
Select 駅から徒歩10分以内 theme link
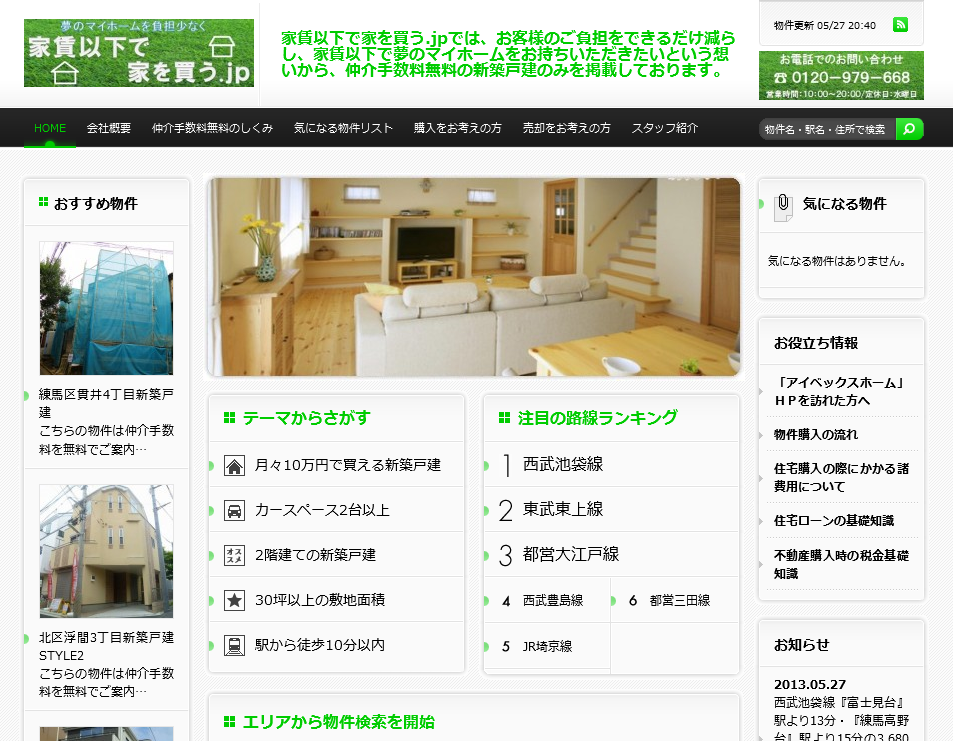point(320,645)
